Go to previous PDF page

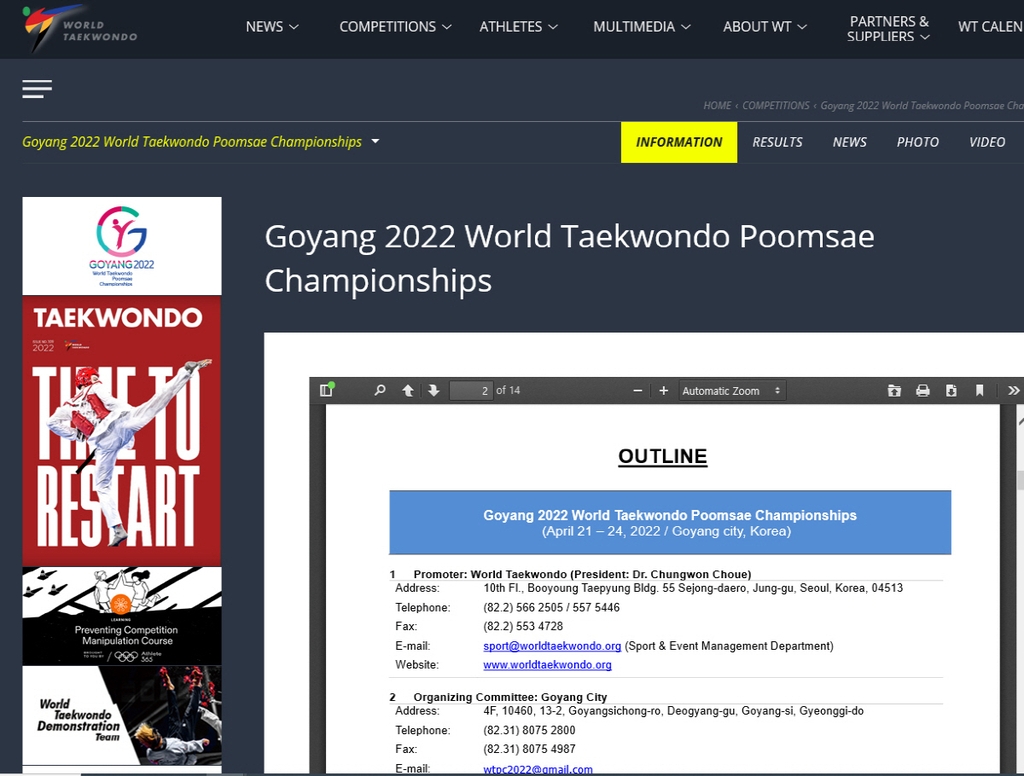point(408,390)
